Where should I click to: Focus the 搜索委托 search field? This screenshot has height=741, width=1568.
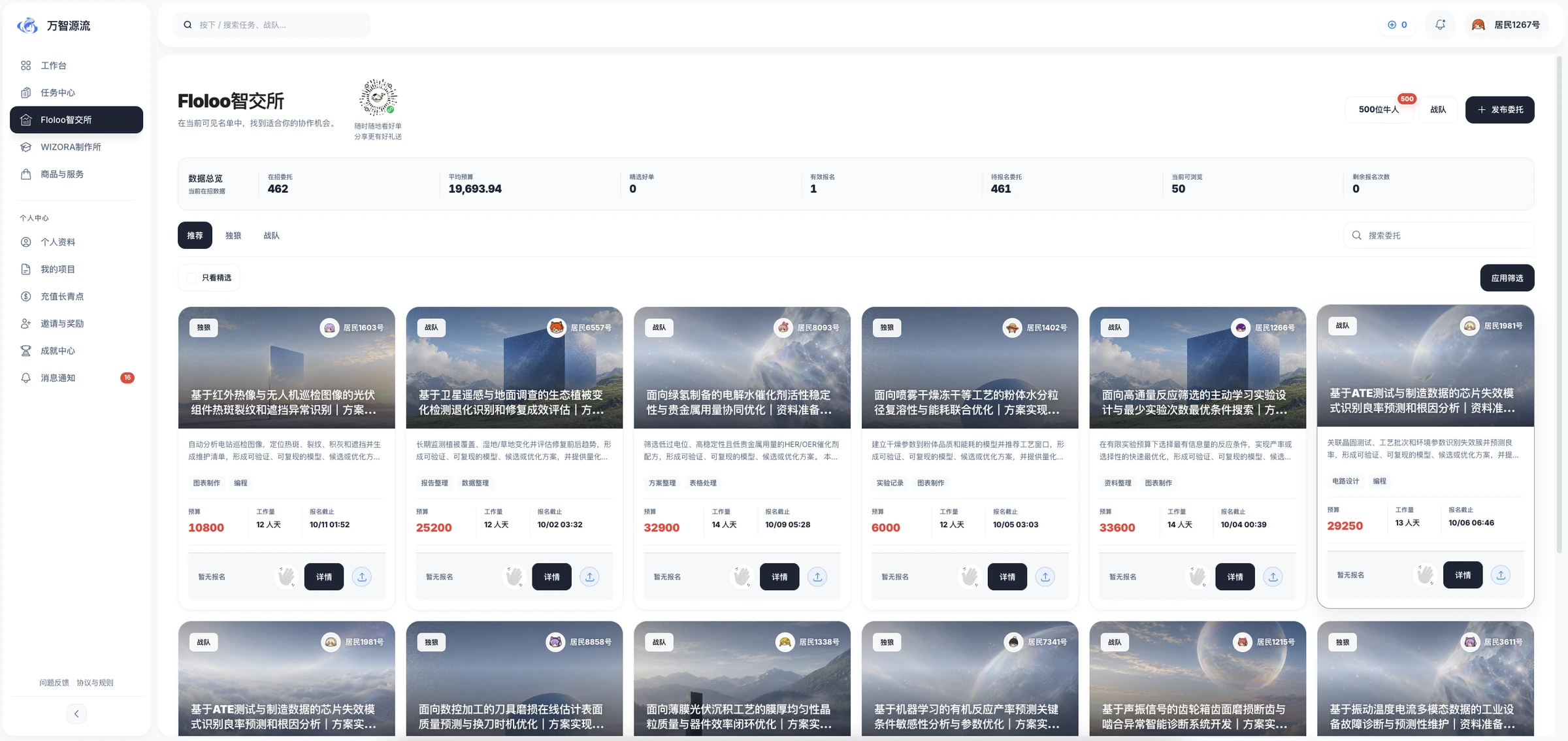(1439, 235)
